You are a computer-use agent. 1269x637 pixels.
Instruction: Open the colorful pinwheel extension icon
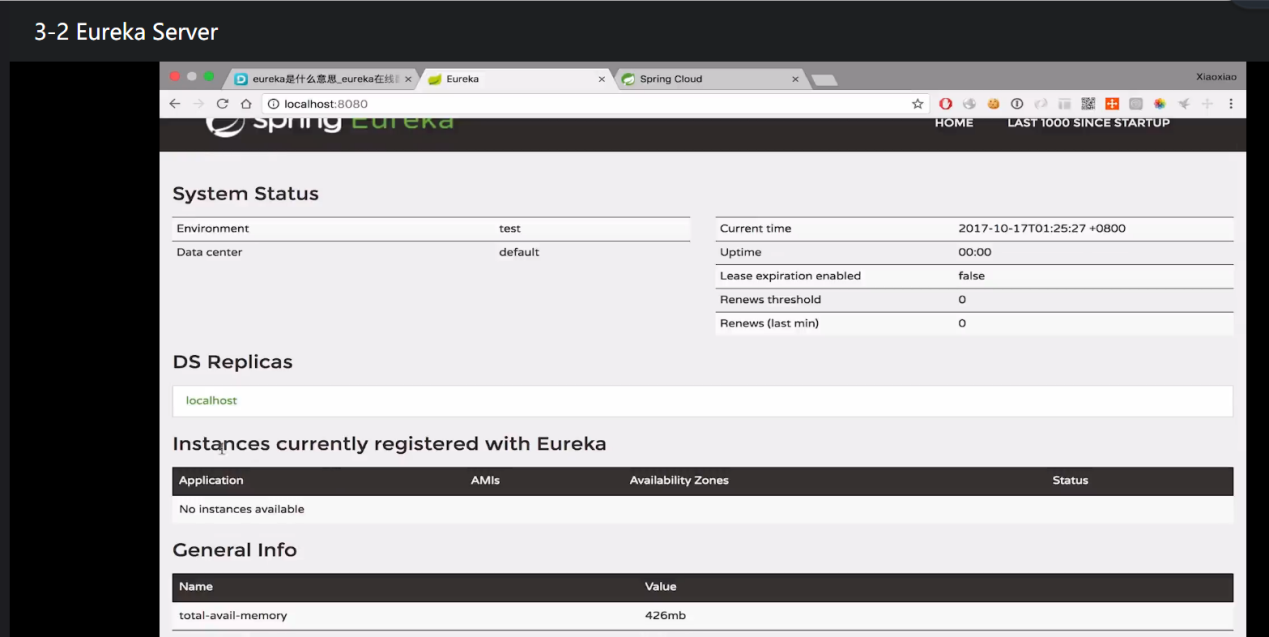click(x=1160, y=104)
